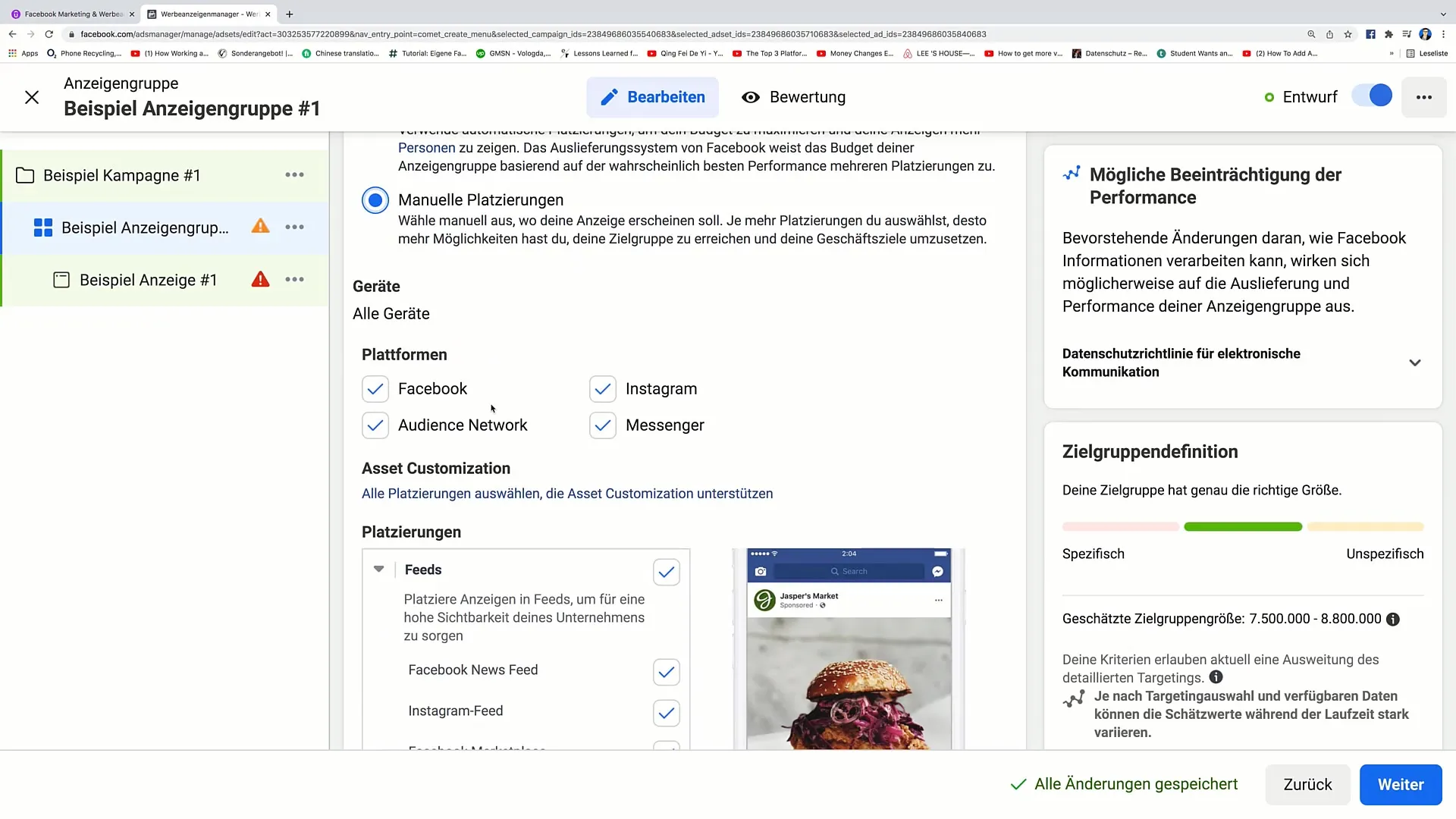The width and height of the screenshot is (1456, 819).
Task: Uncheck the Instagram platform checkbox
Action: 603,389
